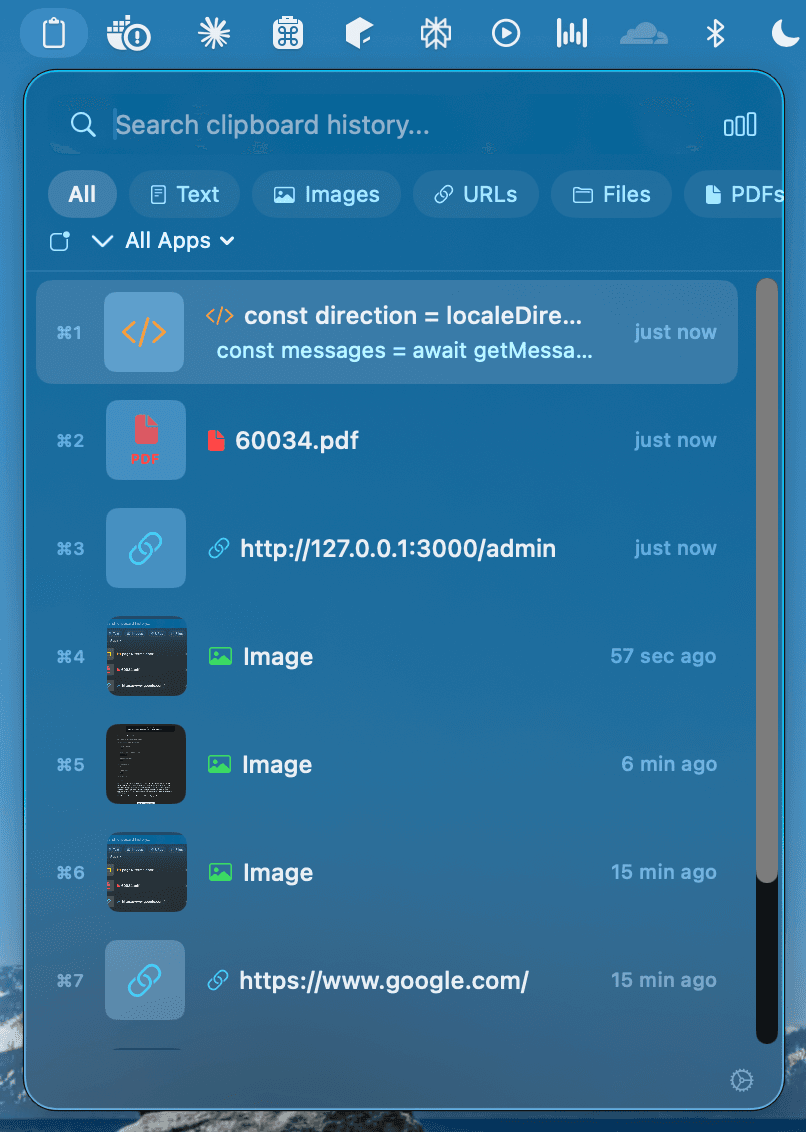Open the https://www.google.com/ clipboard entry
Screen dimensions: 806x1132
pos(384,980)
